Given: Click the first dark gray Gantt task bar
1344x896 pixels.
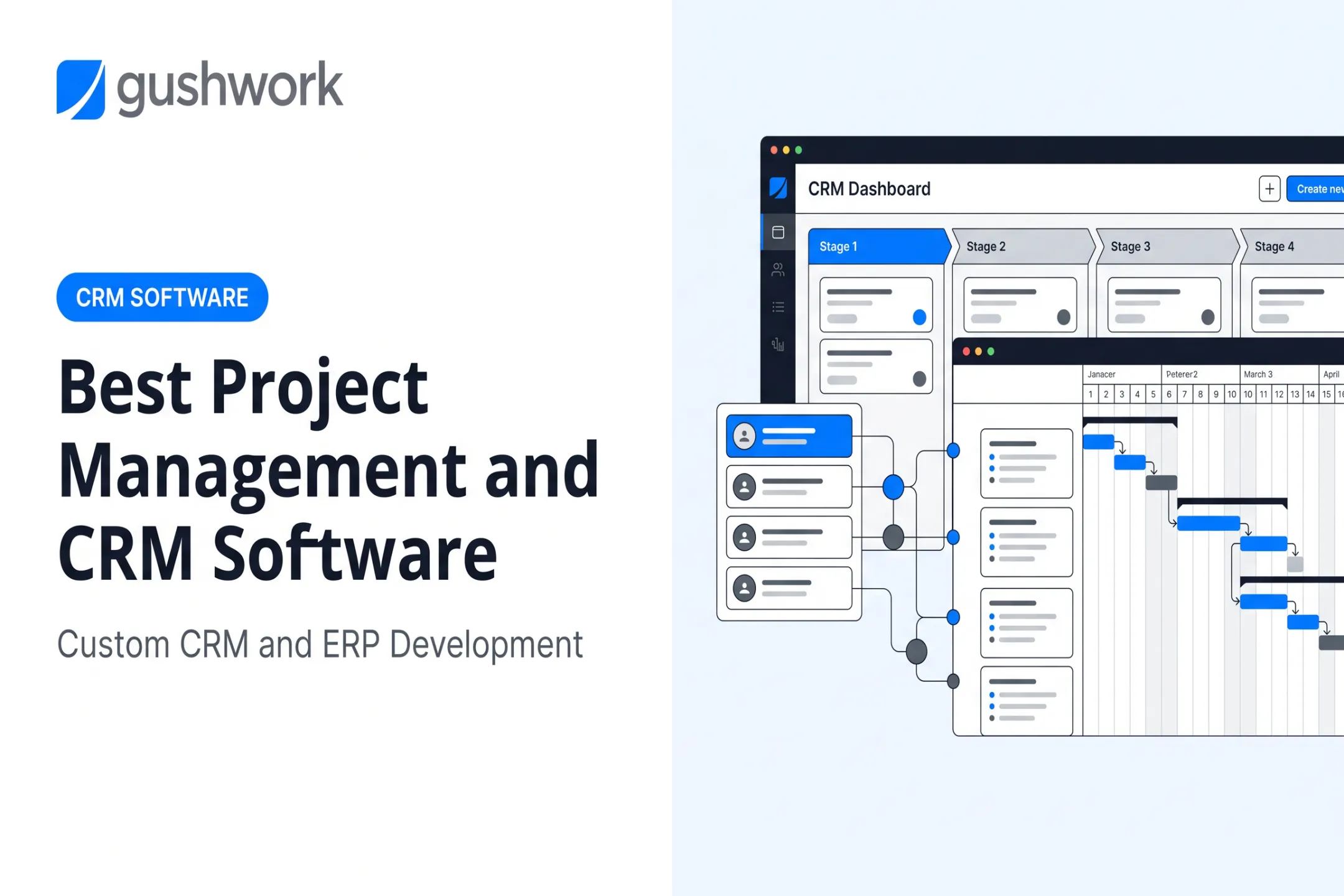Looking at the screenshot, I should point(1161,482).
